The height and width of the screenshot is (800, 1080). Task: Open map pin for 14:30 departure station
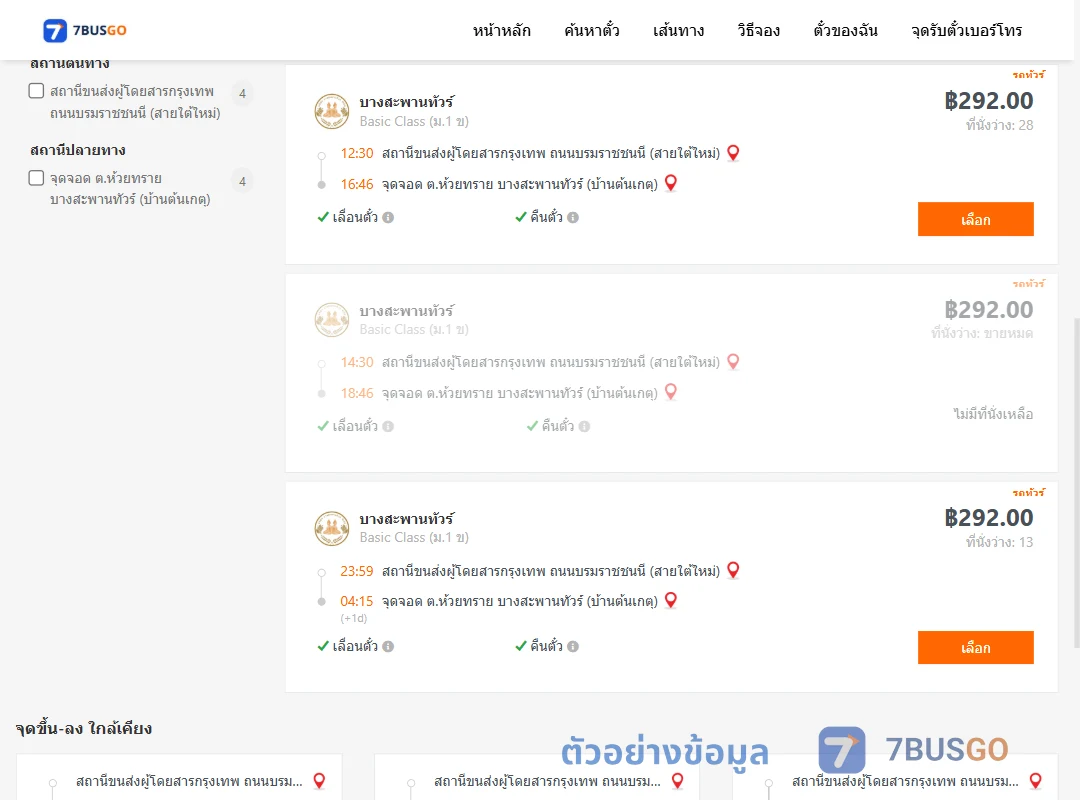click(734, 362)
